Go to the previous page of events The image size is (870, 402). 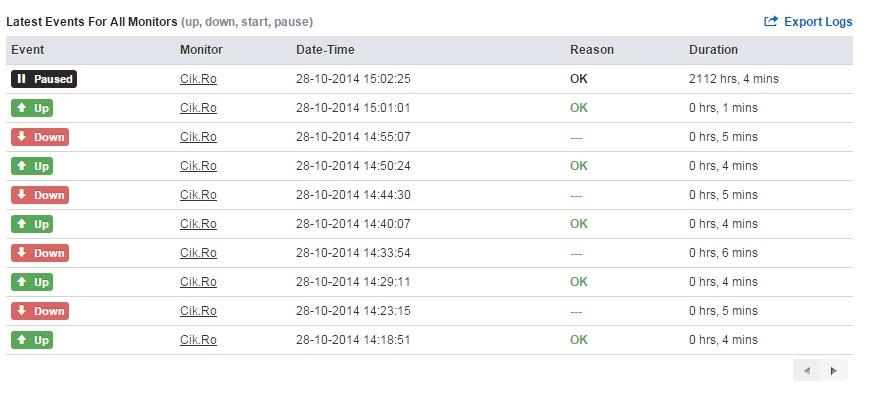pos(807,370)
